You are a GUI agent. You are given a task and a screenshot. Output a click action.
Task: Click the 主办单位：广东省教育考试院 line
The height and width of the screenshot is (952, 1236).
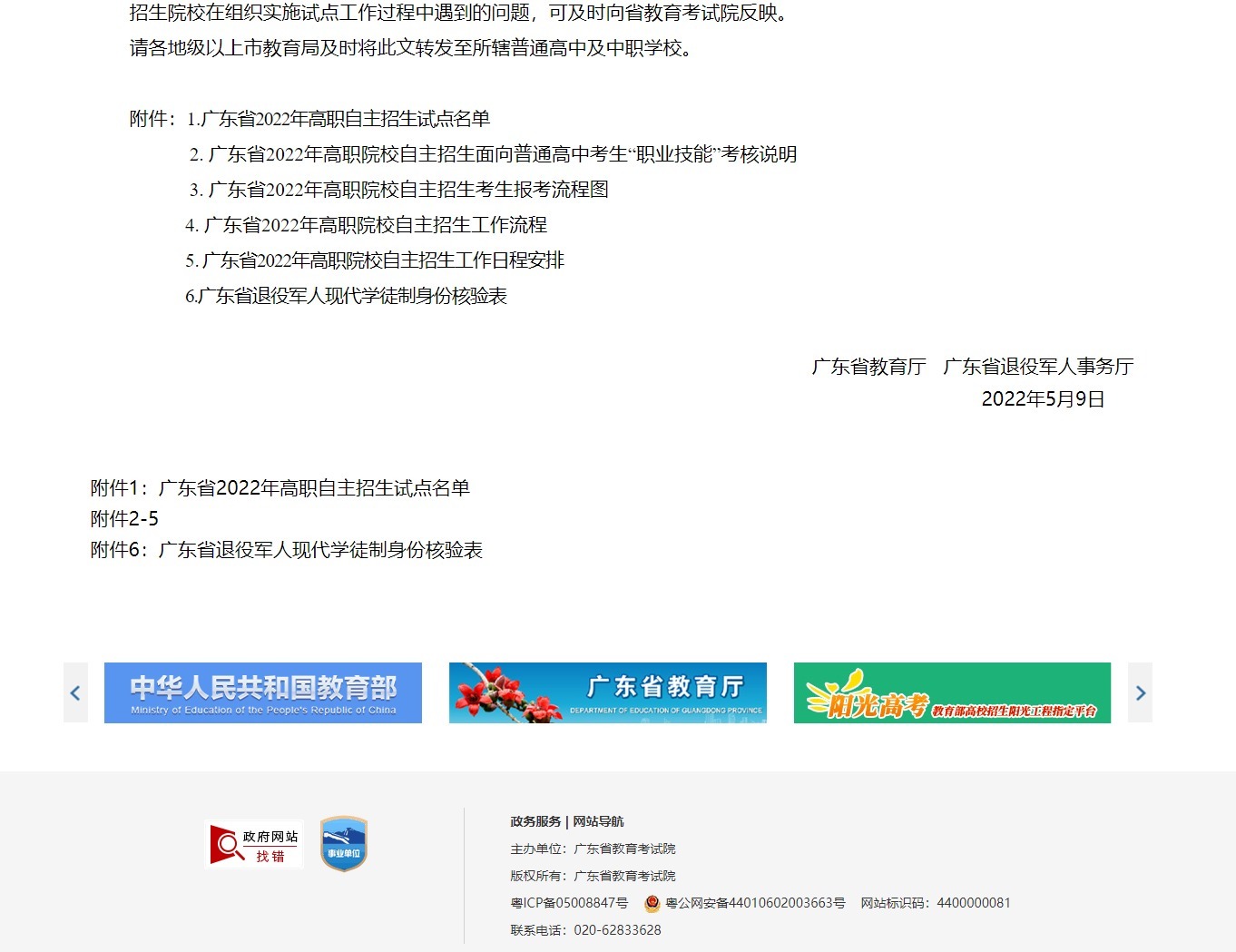(593, 849)
